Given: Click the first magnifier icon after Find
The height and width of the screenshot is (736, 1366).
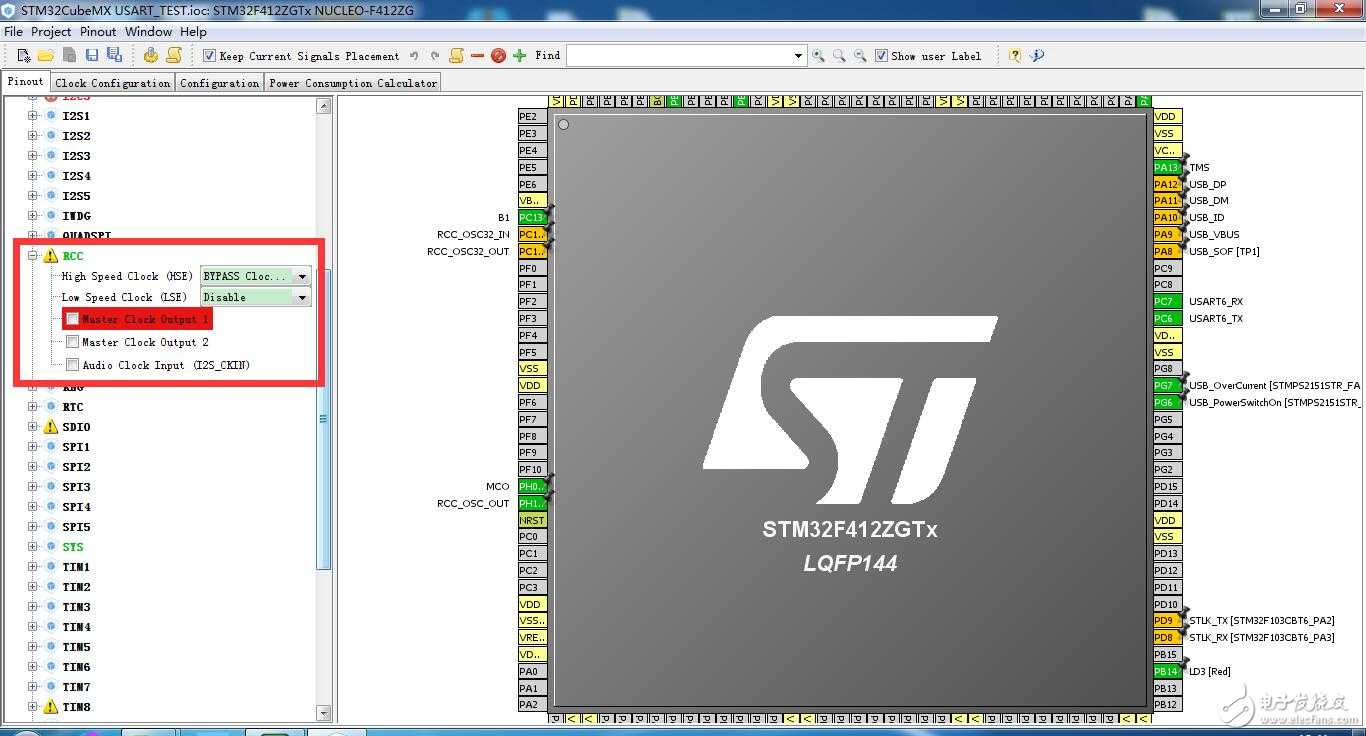Looking at the screenshot, I should point(818,56).
